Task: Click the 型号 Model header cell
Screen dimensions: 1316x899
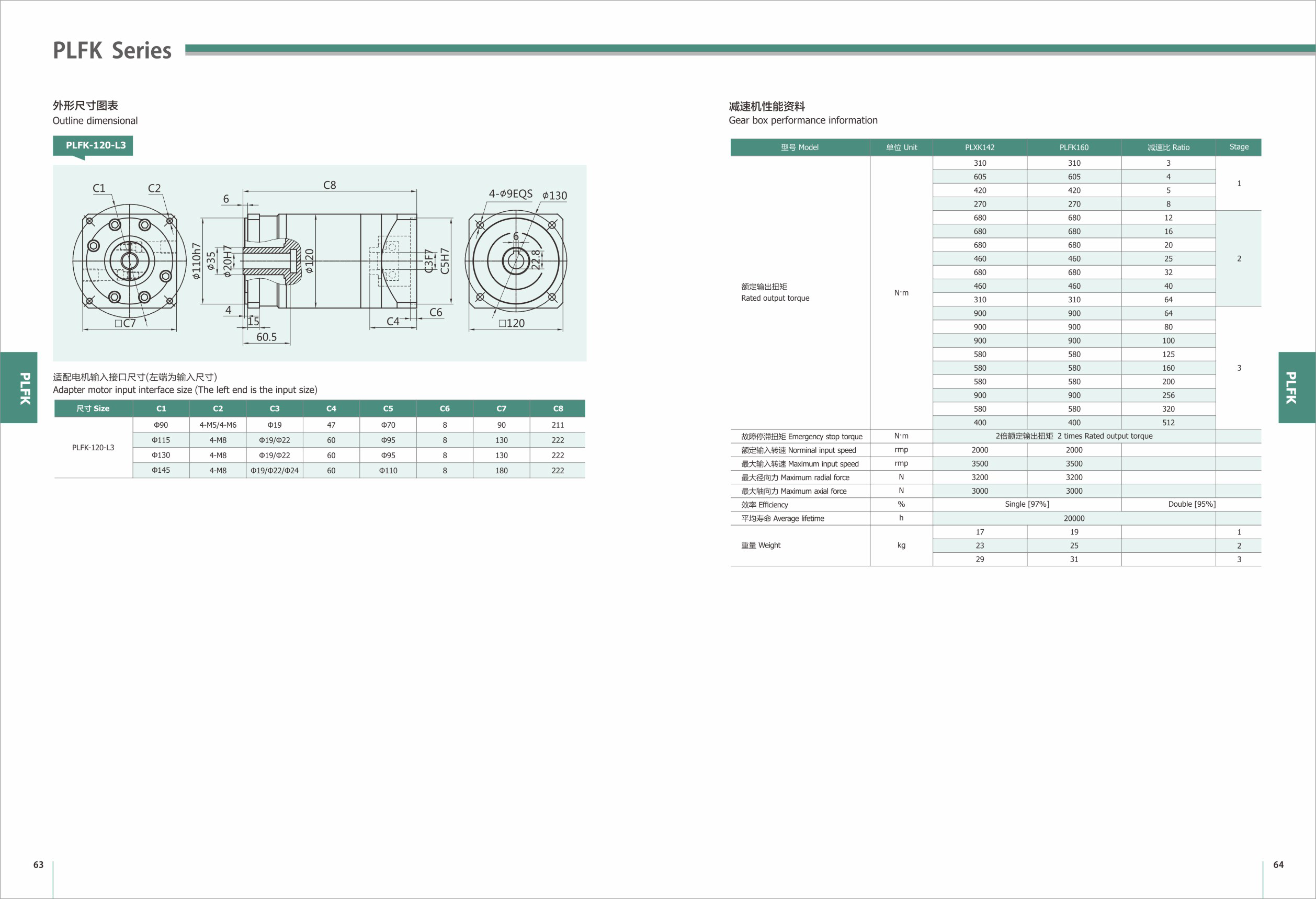Action: 800,147
